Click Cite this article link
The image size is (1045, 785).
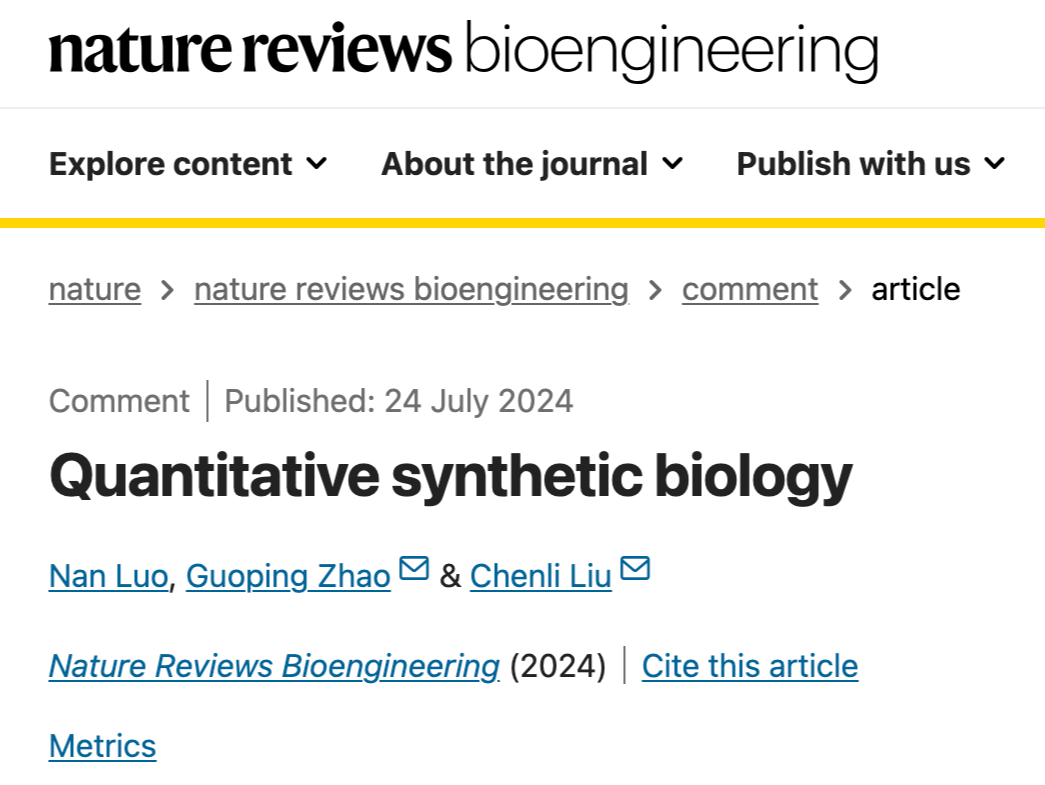[750, 666]
